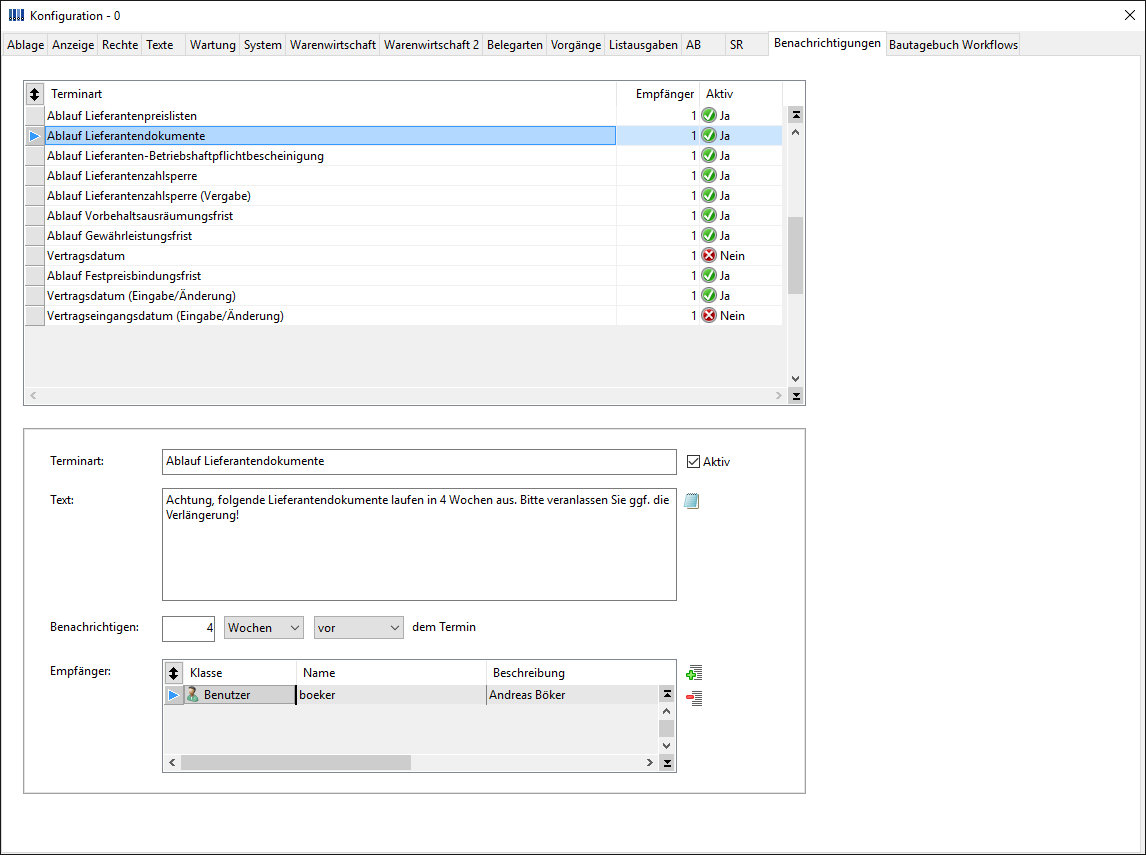The width and height of the screenshot is (1146, 855).
Task: Open the vor/nach dropdown
Action: [x=359, y=628]
